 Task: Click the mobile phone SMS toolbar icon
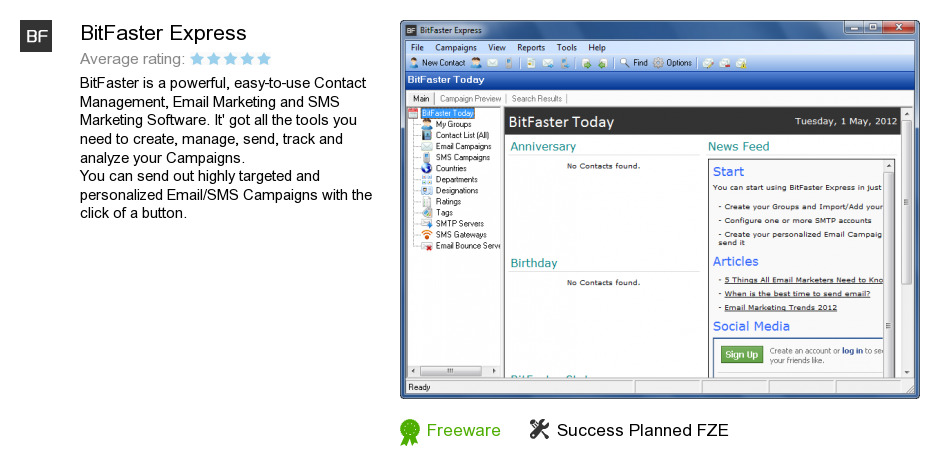[508, 62]
